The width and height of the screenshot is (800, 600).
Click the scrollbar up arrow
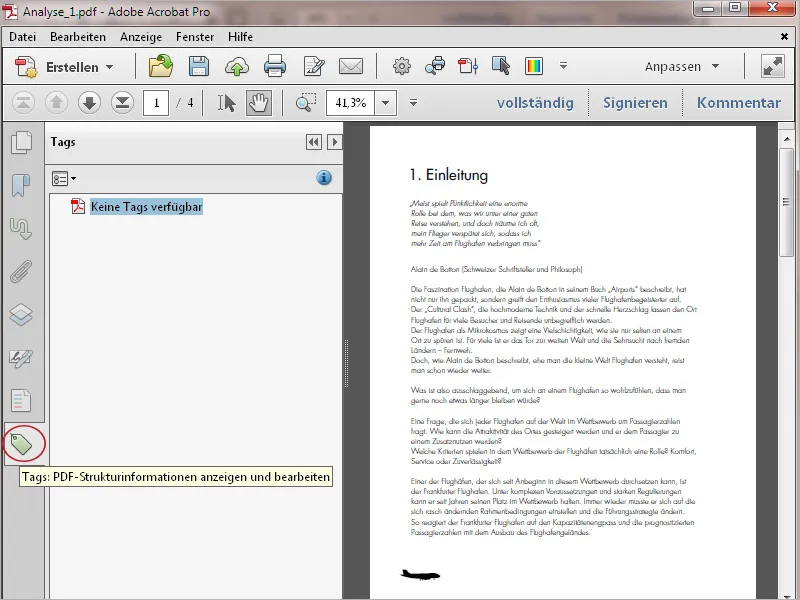point(786,138)
